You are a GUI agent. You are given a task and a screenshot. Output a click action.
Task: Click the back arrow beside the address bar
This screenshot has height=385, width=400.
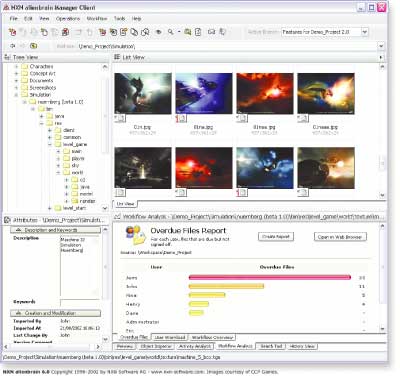[x=13, y=46]
